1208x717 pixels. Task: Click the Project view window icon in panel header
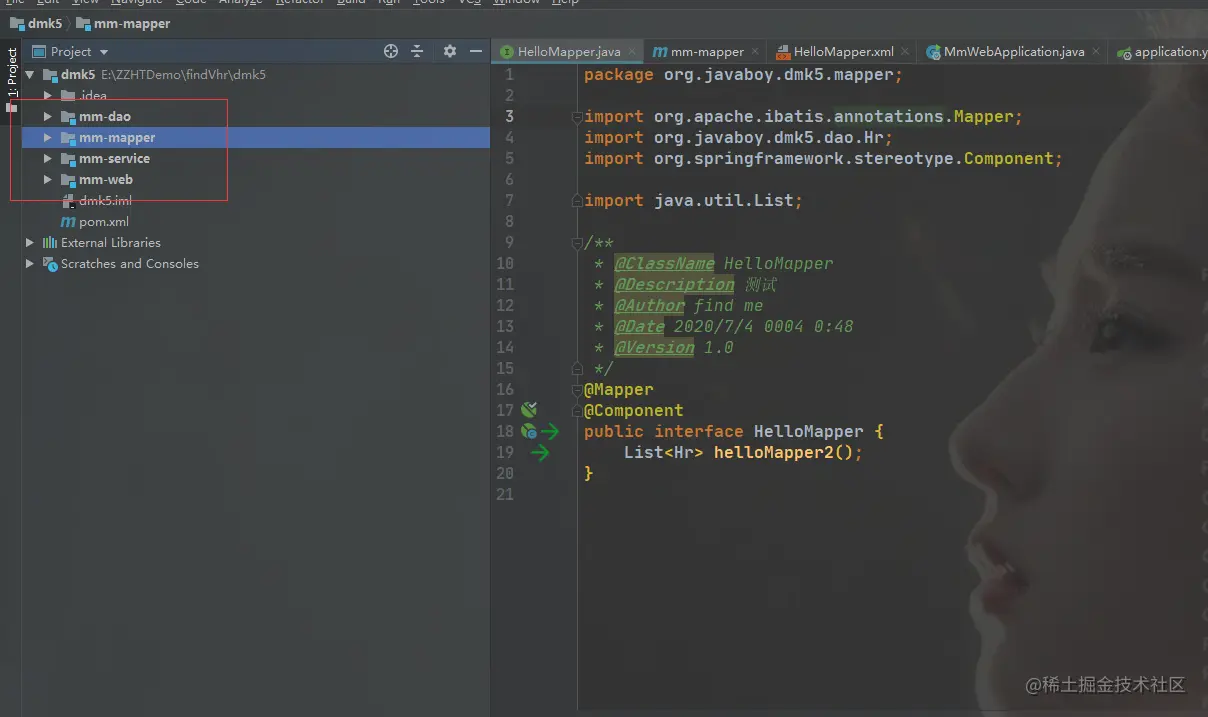[x=39, y=51]
